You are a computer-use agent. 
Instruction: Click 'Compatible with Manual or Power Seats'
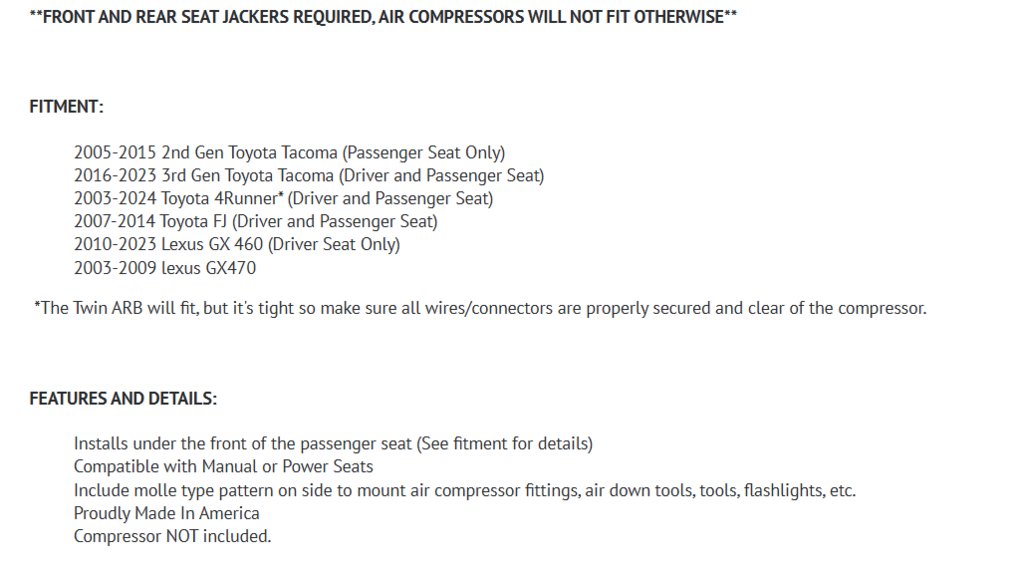pyautogui.click(x=223, y=467)
